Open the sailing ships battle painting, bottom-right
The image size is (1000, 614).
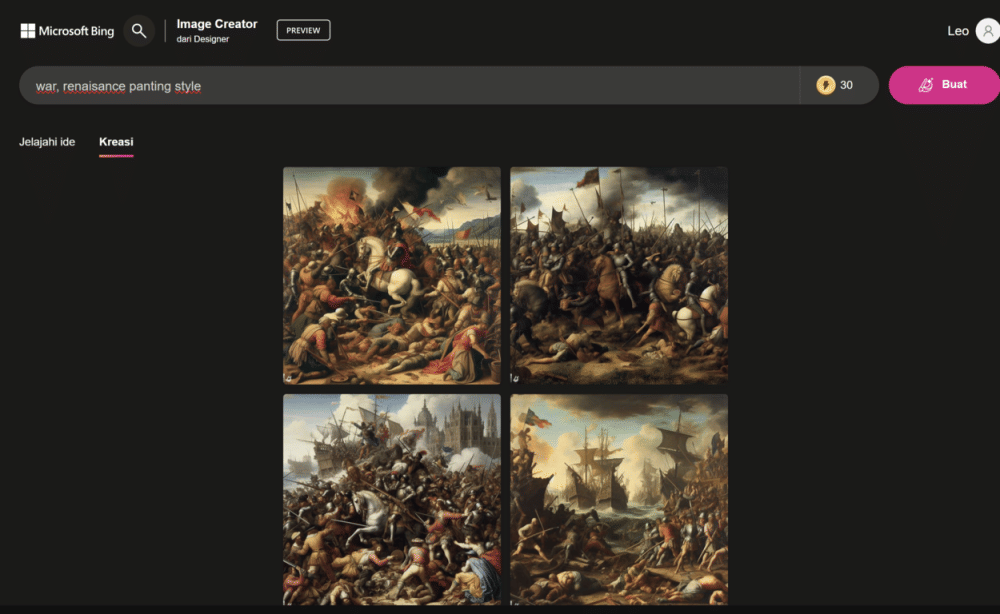[619, 499]
